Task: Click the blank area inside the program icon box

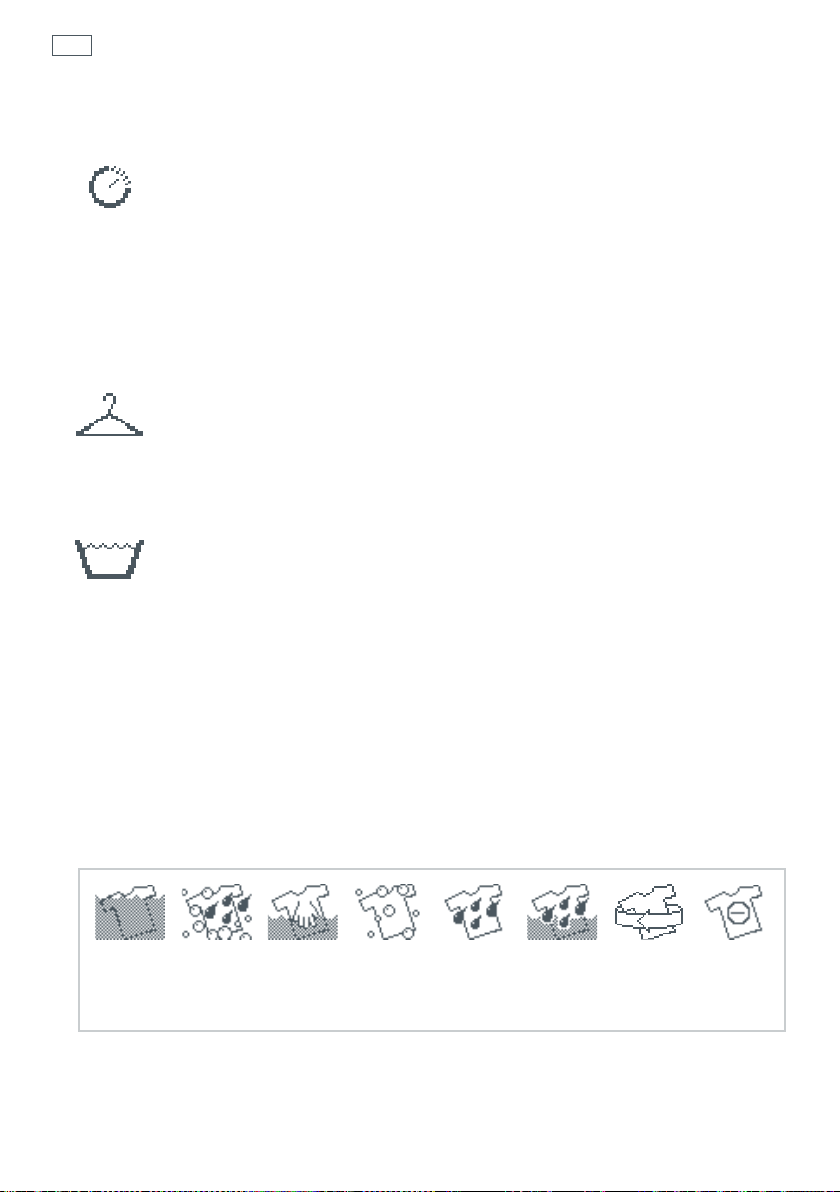Action: [x=432, y=987]
